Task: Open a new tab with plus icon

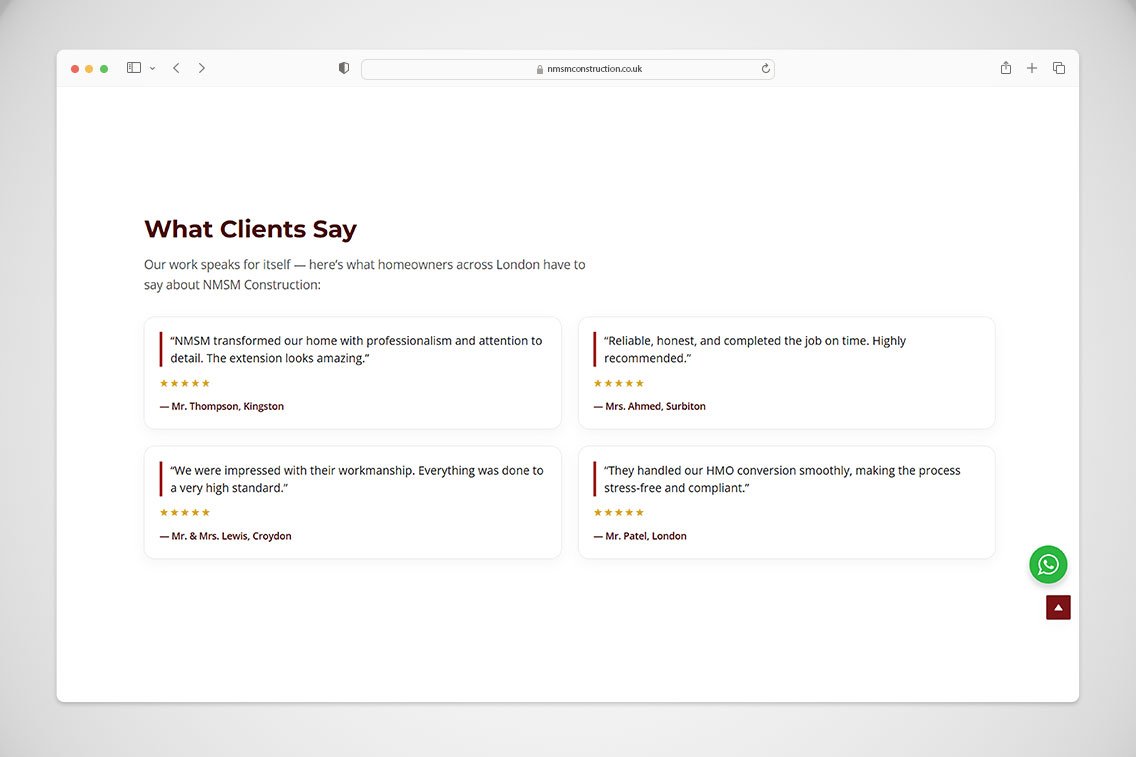Action: tap(1032, 68)
